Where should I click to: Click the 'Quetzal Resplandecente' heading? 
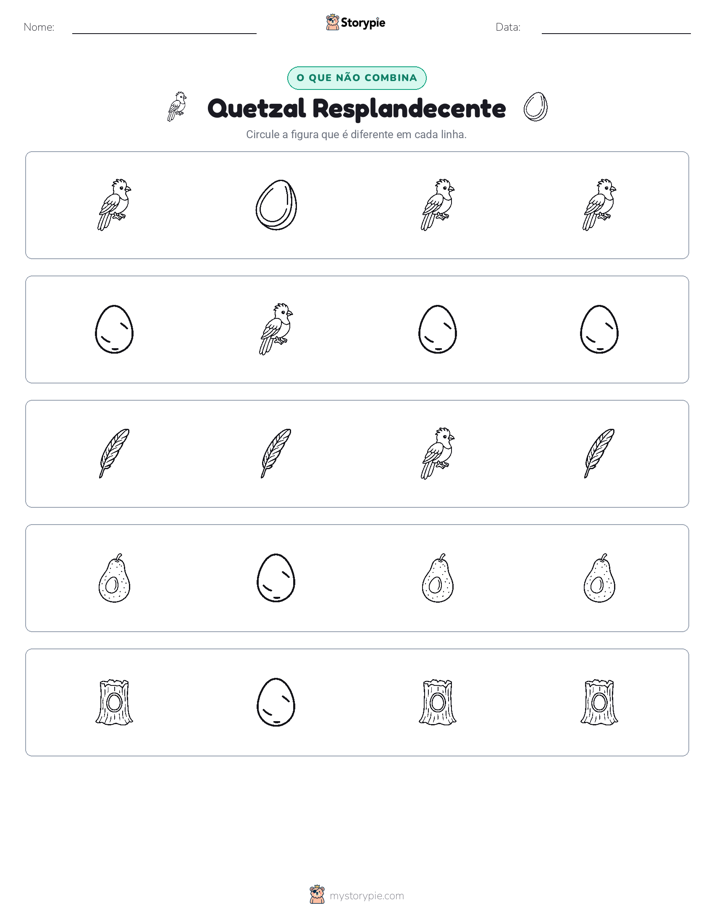[357, 108]
